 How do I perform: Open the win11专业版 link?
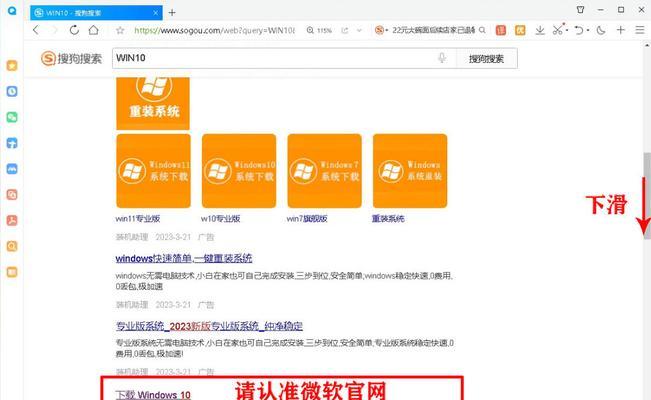(138, 218)
